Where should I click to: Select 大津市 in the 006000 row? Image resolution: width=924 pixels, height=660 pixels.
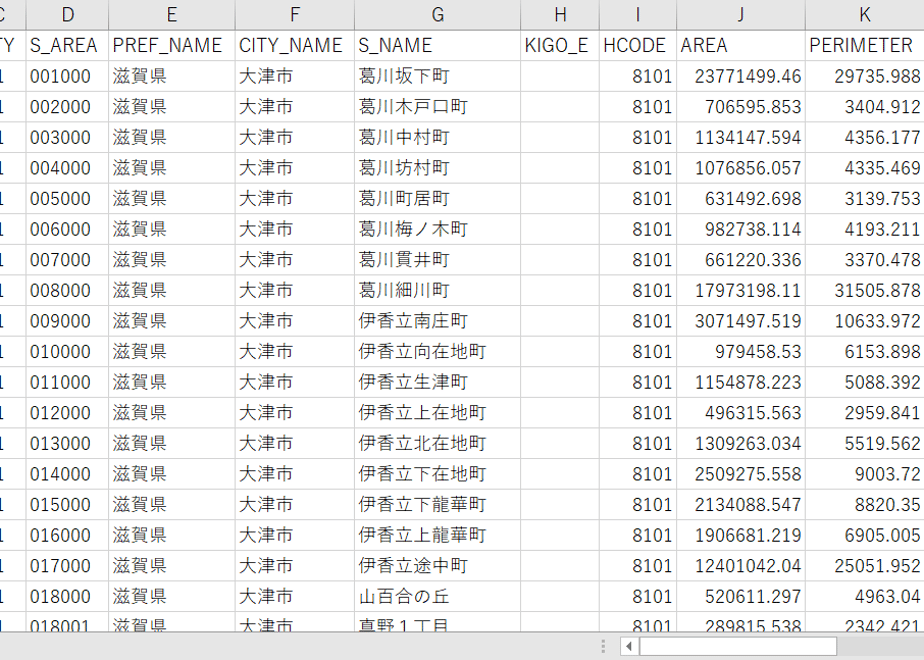(295, 229)
